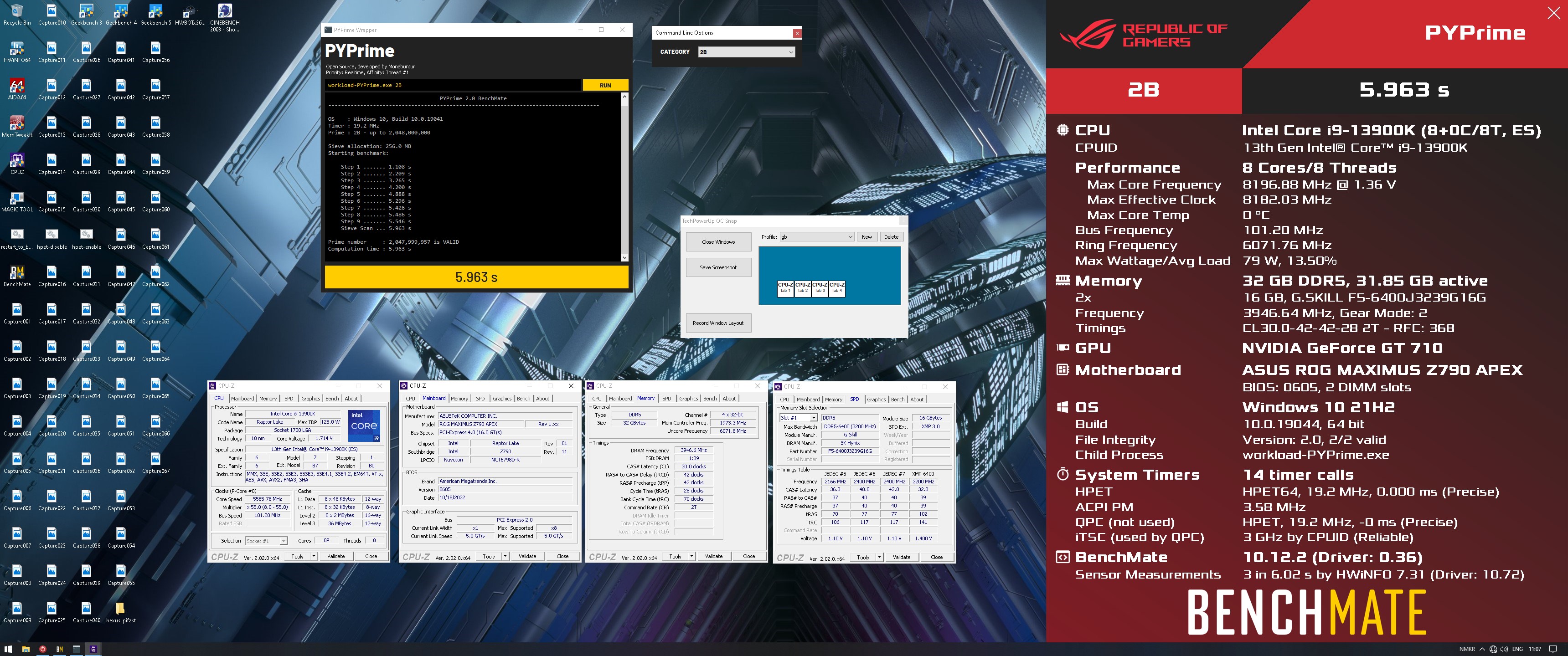Click Save Screenshot in OC Snap
Image resolution: width=1568 pixels, height=656 pixels.
coord(718,267)
